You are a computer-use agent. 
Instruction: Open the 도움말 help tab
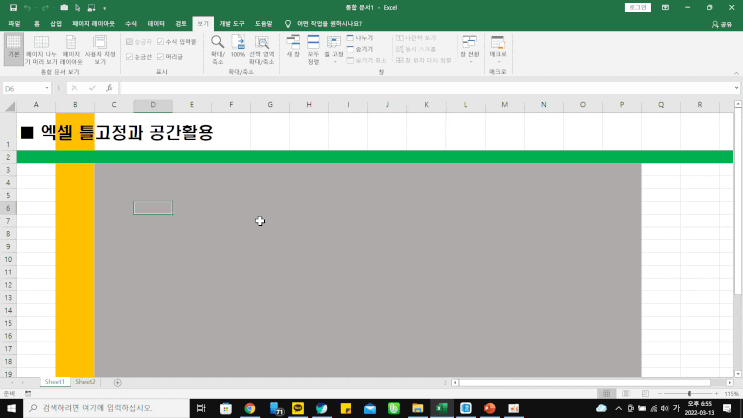click(x=263, y=24)
